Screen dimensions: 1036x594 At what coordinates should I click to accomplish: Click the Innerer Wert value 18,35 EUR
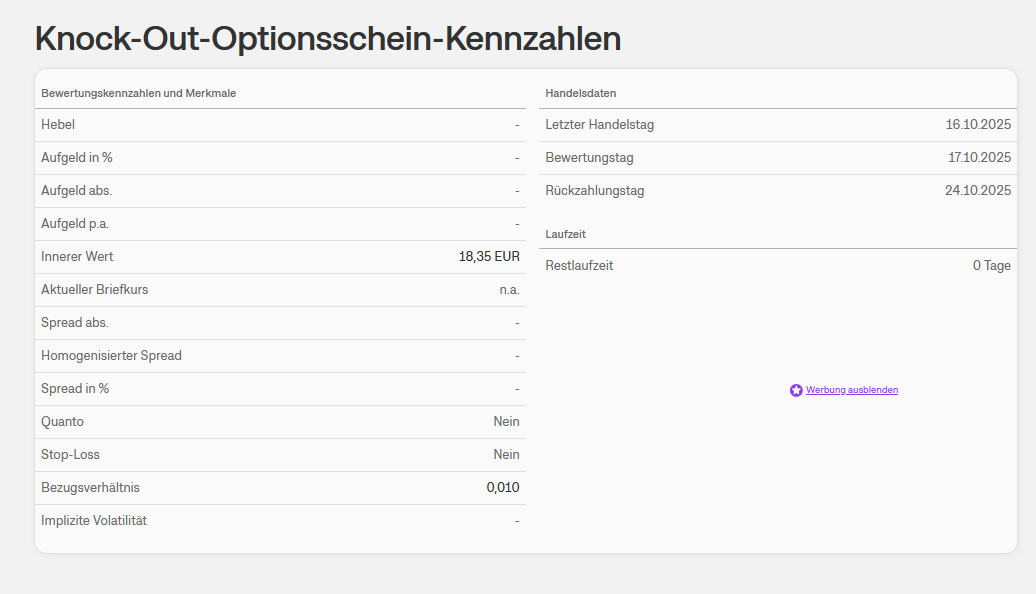[x=489, y=257]
